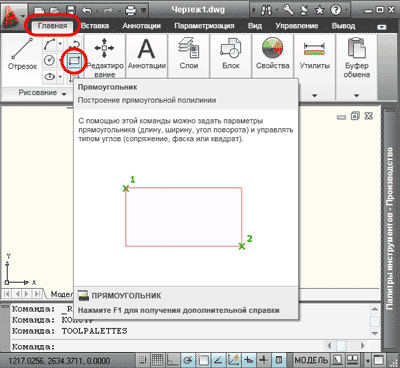Select the Ellipse drawing tool

click(49, 77)
